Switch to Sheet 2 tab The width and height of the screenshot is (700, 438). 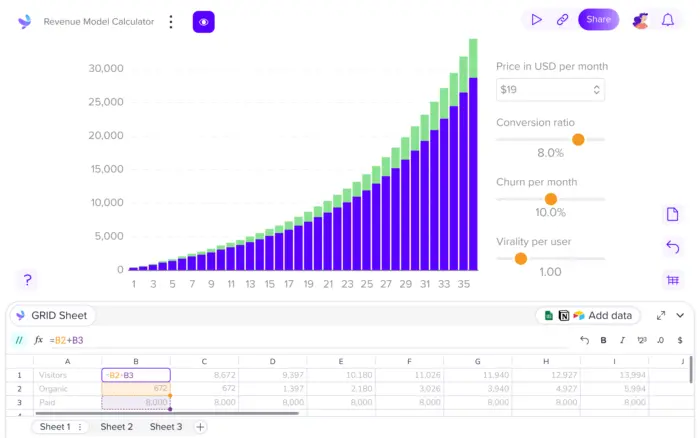click(x=117, y=427)
